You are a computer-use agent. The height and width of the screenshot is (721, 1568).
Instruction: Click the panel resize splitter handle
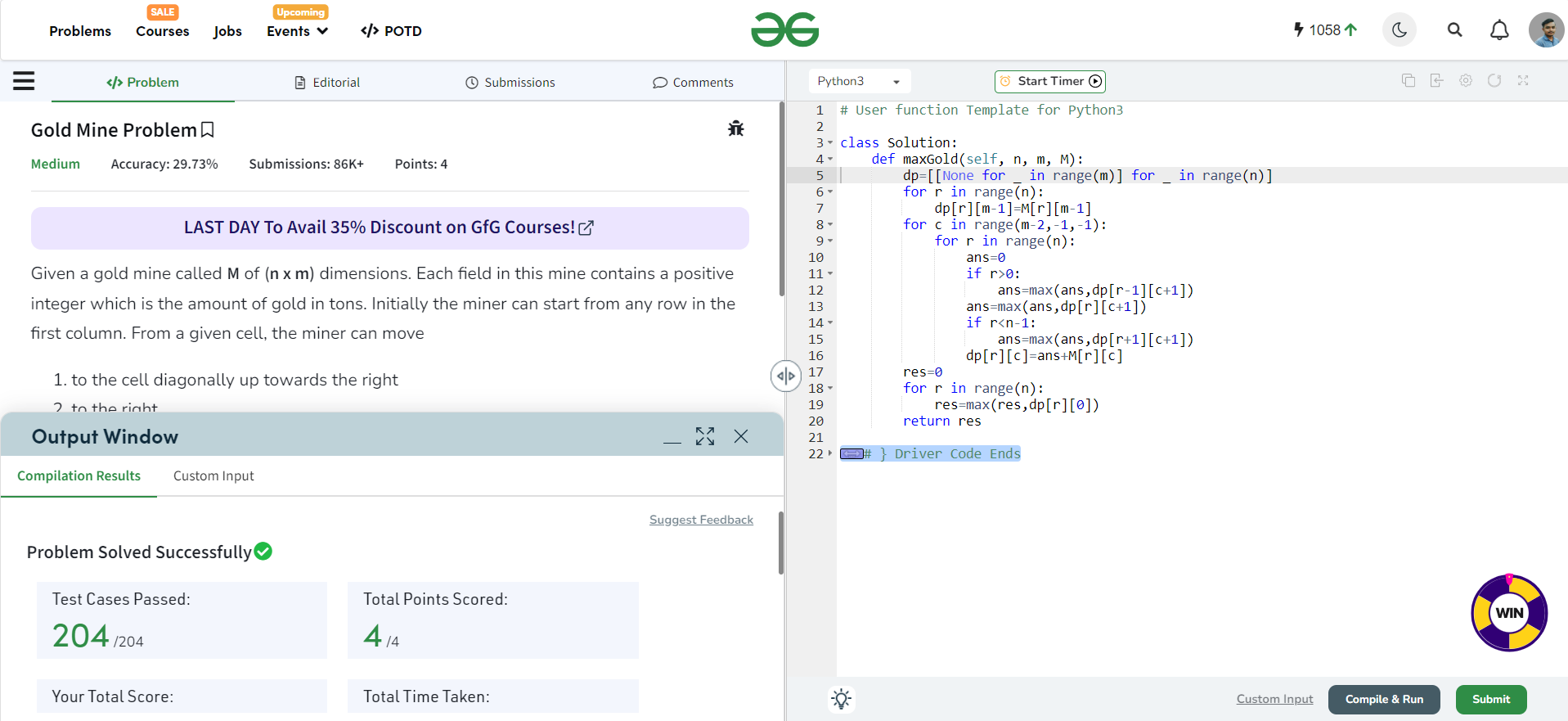(786, 376)
